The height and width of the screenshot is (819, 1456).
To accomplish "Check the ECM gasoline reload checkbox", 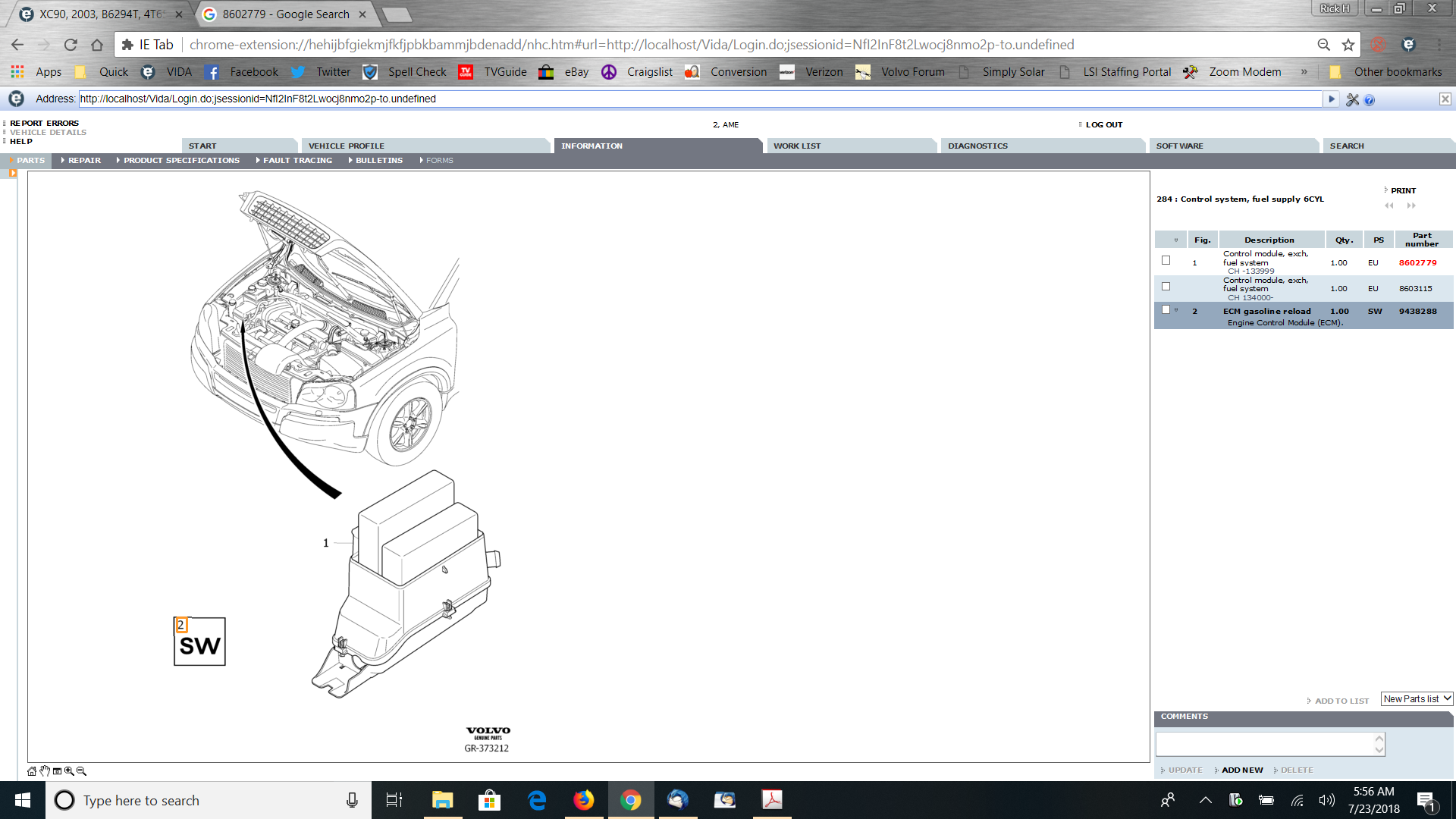I will point(1166,309).
